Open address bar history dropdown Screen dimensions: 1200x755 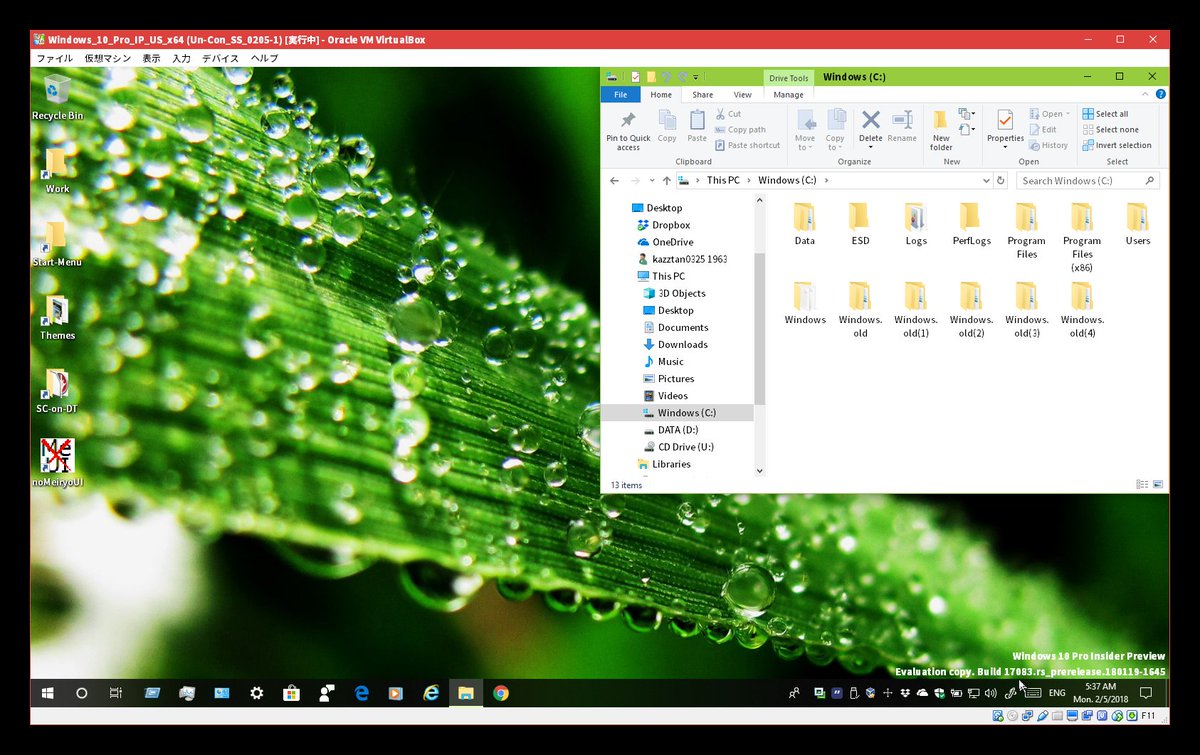click(985, 181)
